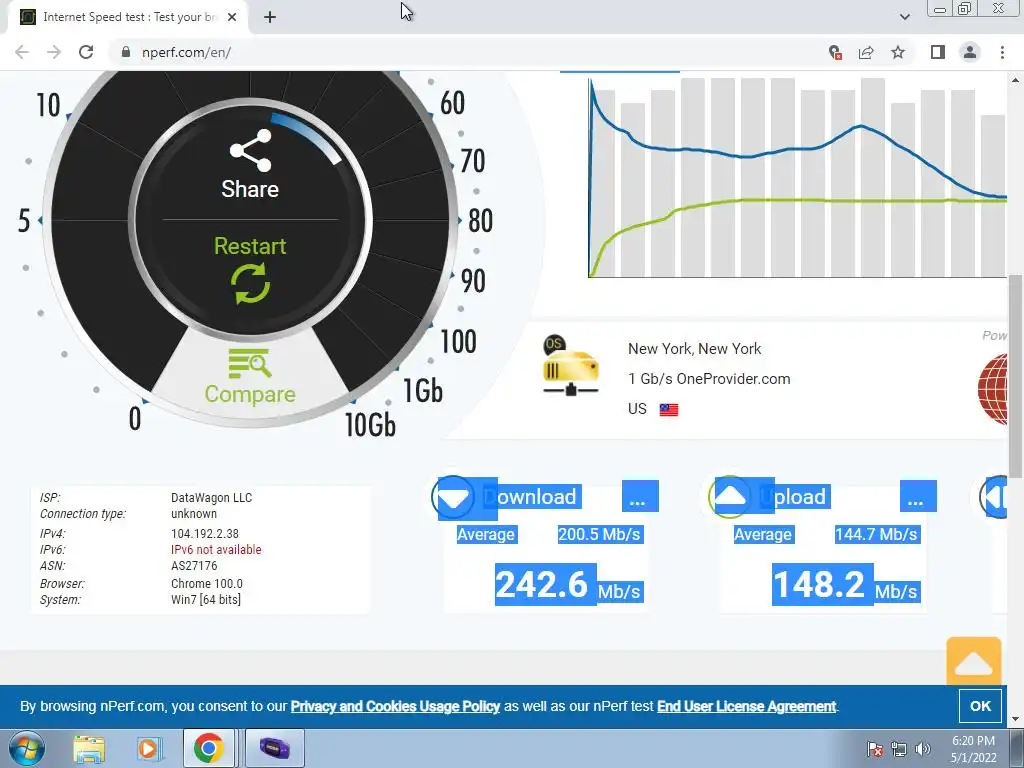Close the Internet Speed test tab

[x=232, y=17]
